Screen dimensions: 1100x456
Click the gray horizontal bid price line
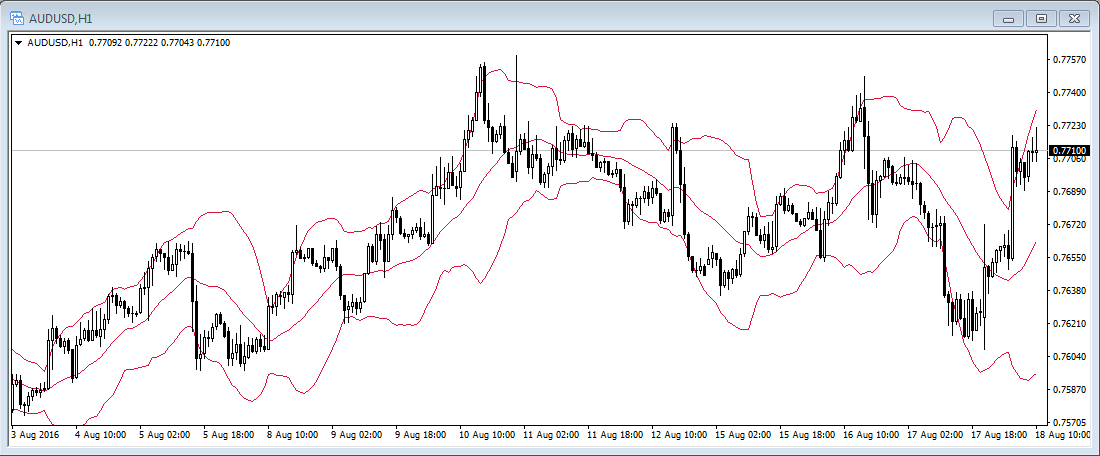point(300,150)
